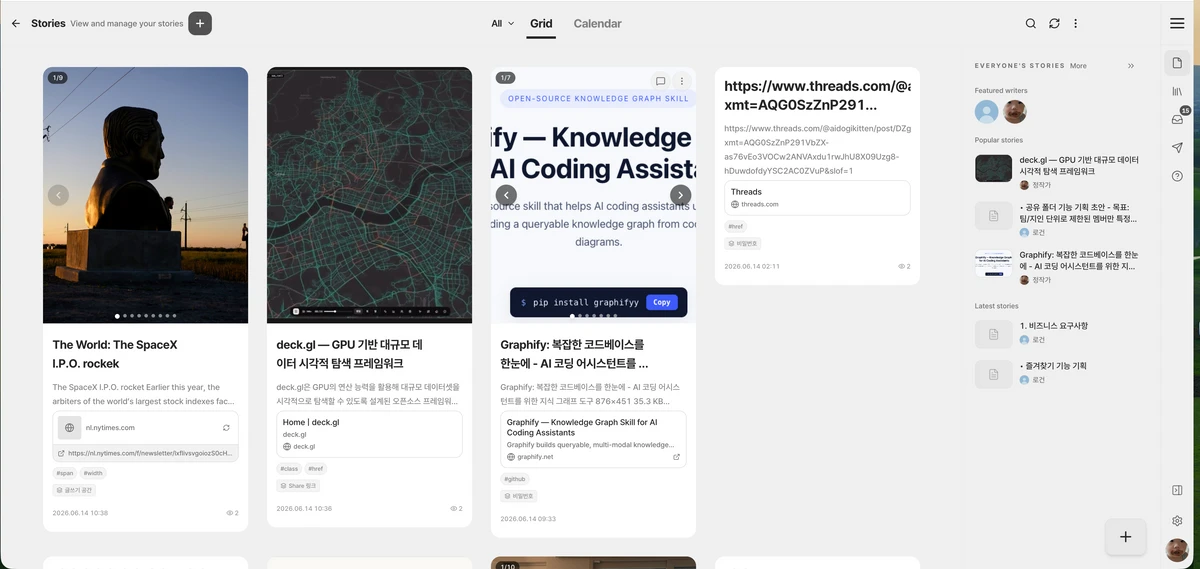Click the #span tag on SpaceX card
Viewport: 1200px width, 569px height.
pos(65,473)
